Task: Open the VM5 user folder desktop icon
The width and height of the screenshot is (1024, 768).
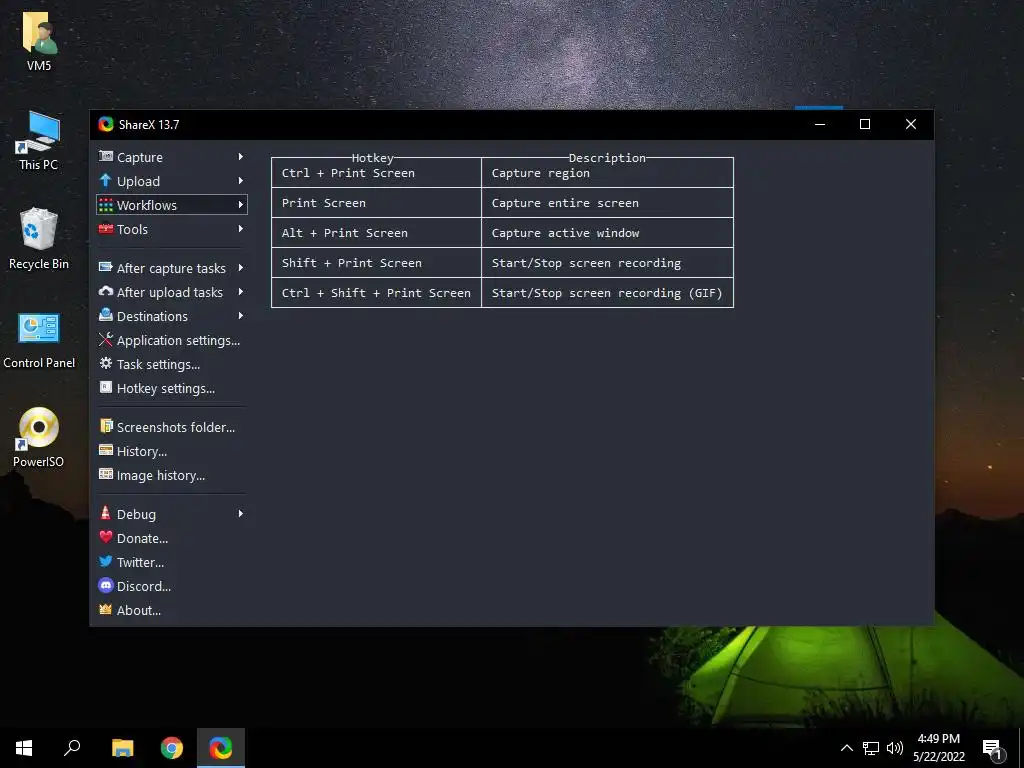Action: 39,40
